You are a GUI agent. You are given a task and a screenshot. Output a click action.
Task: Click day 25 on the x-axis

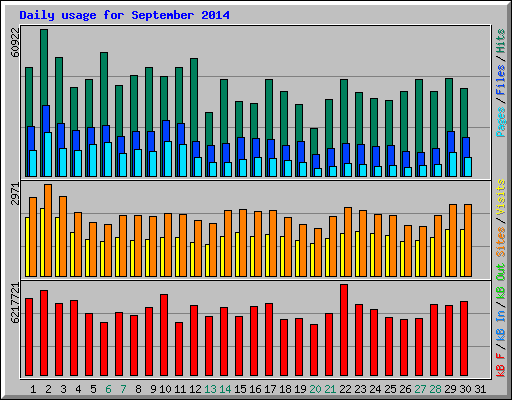390,389
